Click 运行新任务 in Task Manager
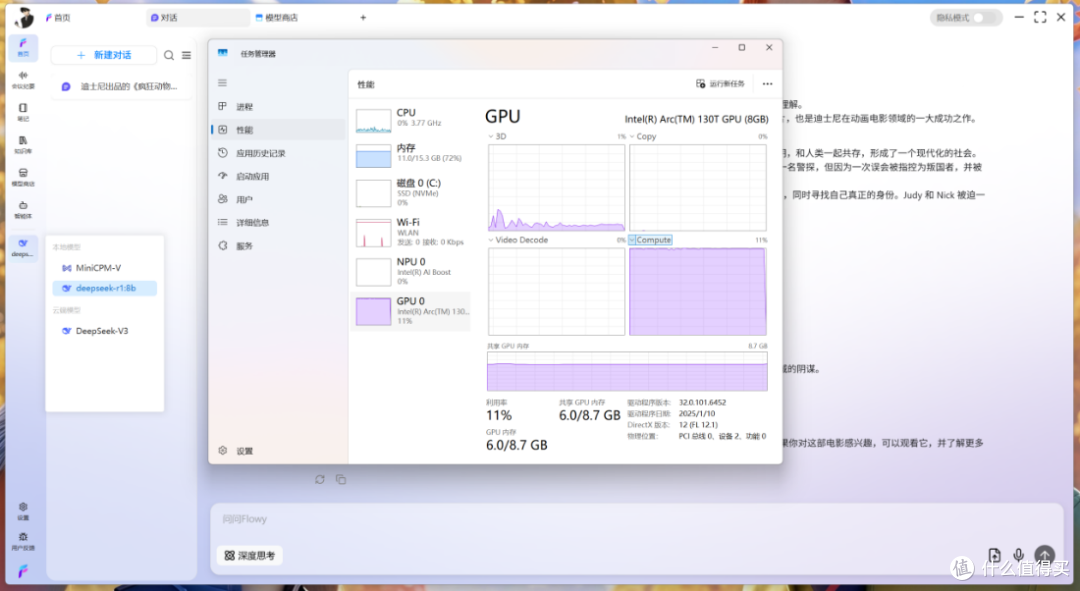The image size is (1080, 591). click(720, 83)
